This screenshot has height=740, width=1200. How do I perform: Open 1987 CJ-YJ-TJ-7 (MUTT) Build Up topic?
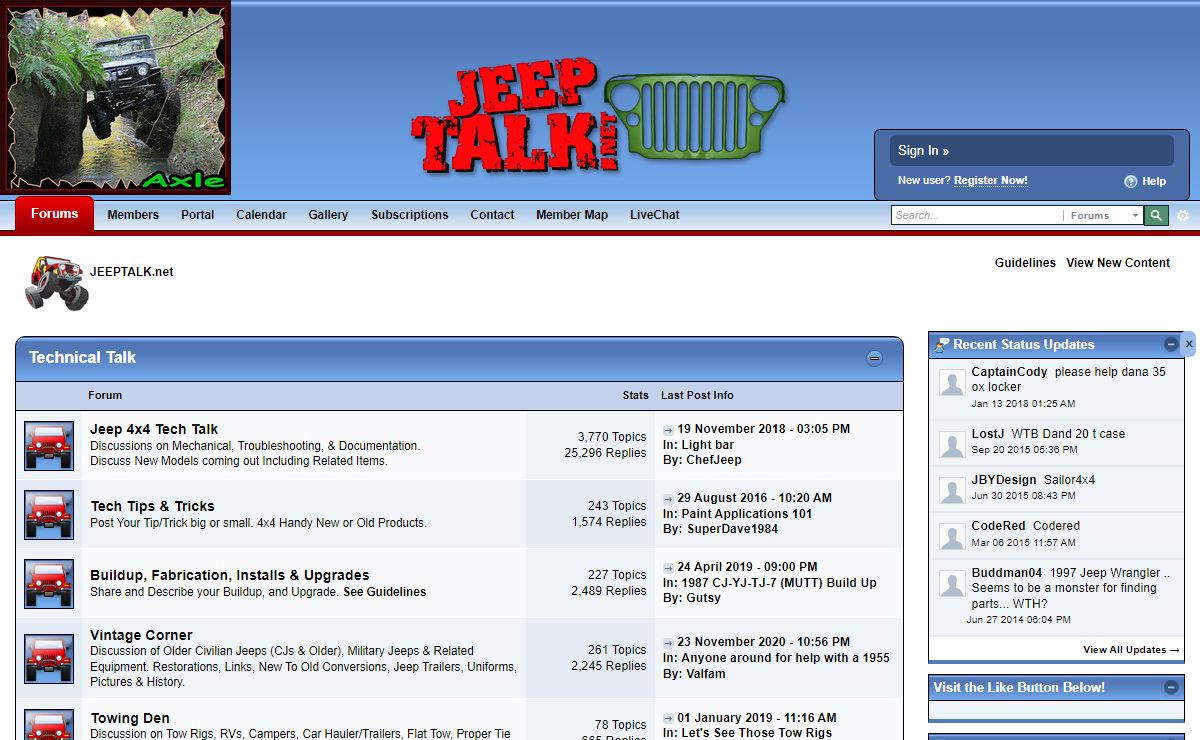click(x=779, y=583)
